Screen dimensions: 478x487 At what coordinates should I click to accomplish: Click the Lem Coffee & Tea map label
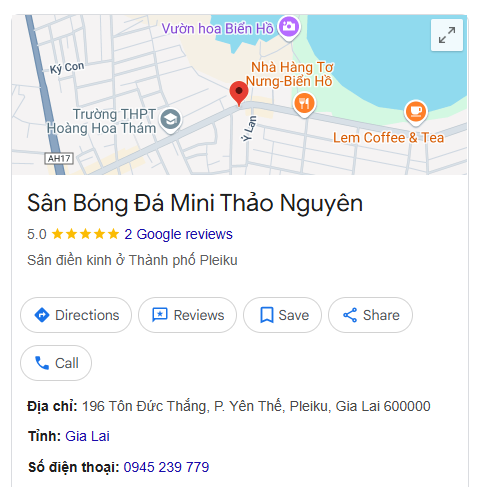389,138
